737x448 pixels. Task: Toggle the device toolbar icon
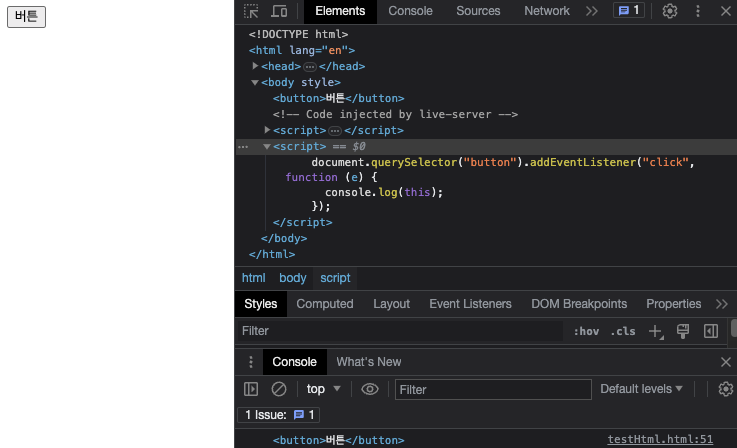(x=279, y=11)
